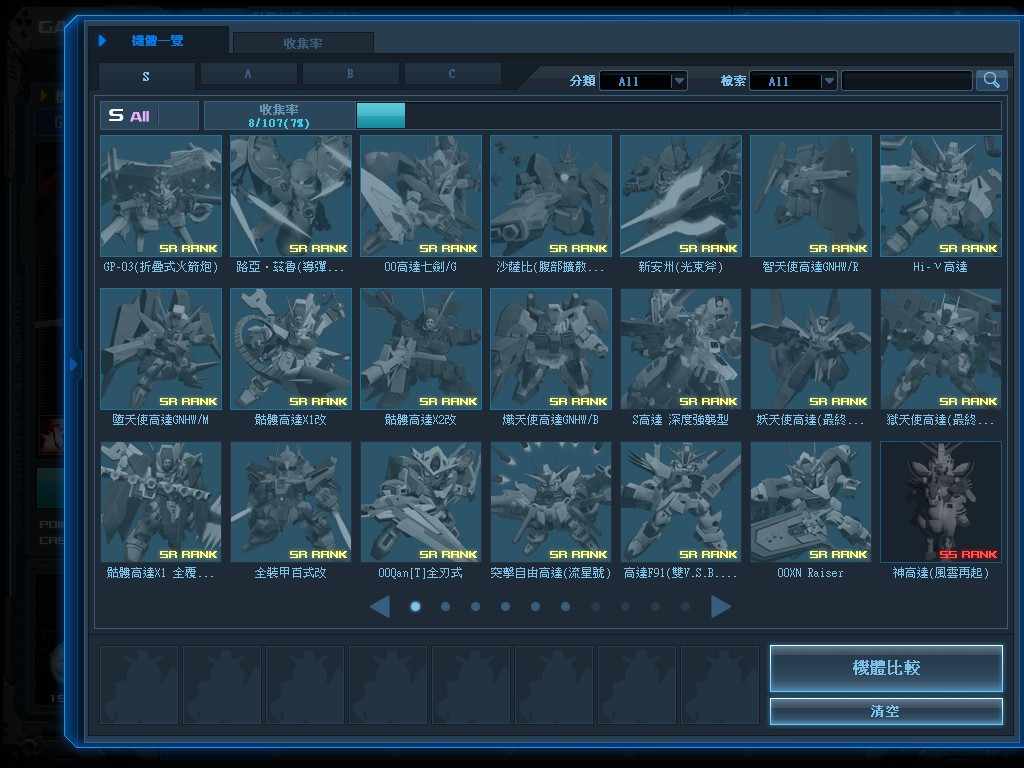Jump to fifth page dot

(536, 607)
